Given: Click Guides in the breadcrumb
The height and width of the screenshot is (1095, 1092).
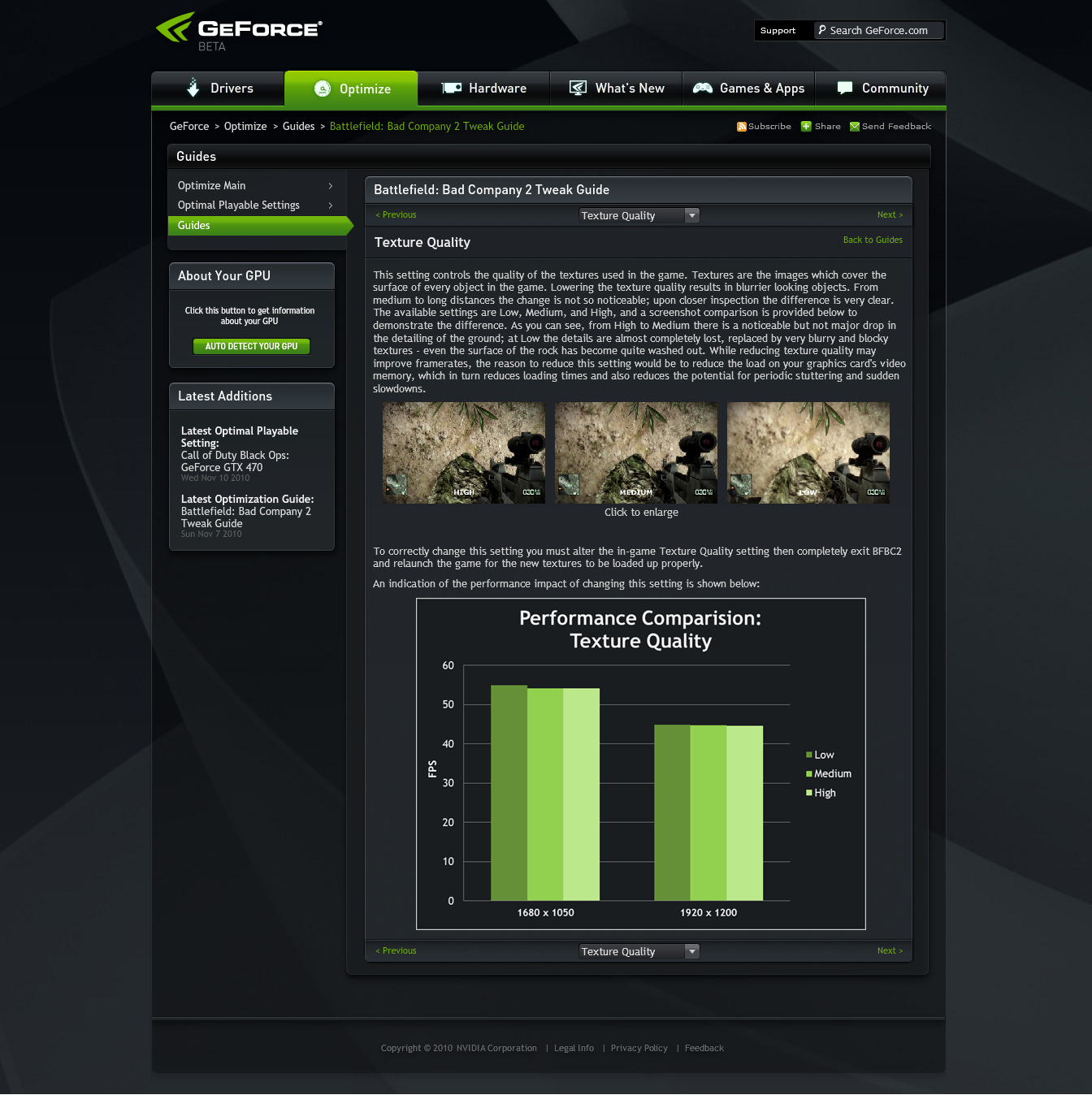Looking at the screenshot, I should 298,126.
